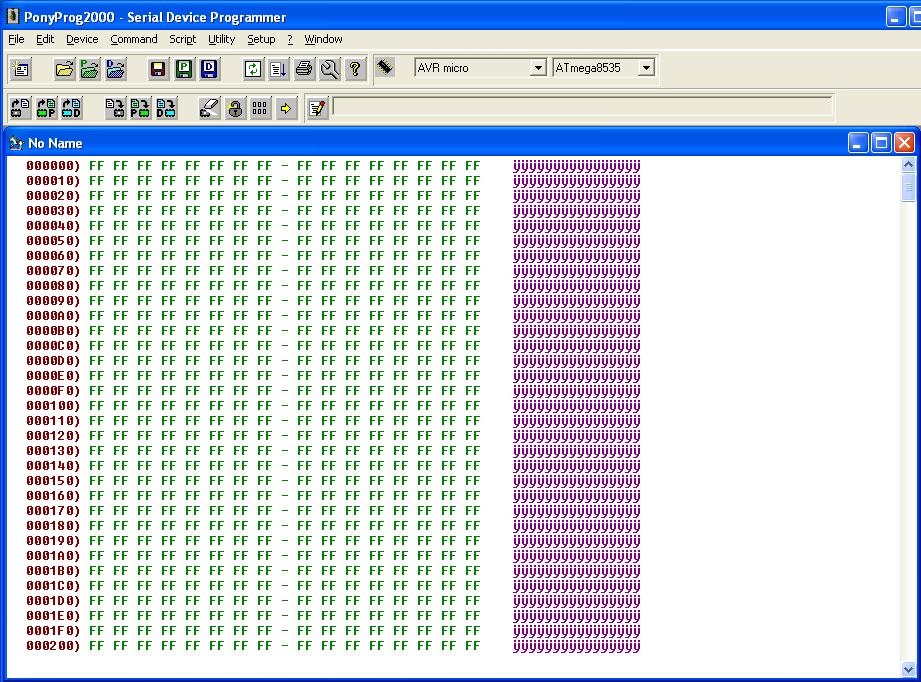Click PonyProg2000 title bar application icon

pyautogui.click(x=12, y=16)
